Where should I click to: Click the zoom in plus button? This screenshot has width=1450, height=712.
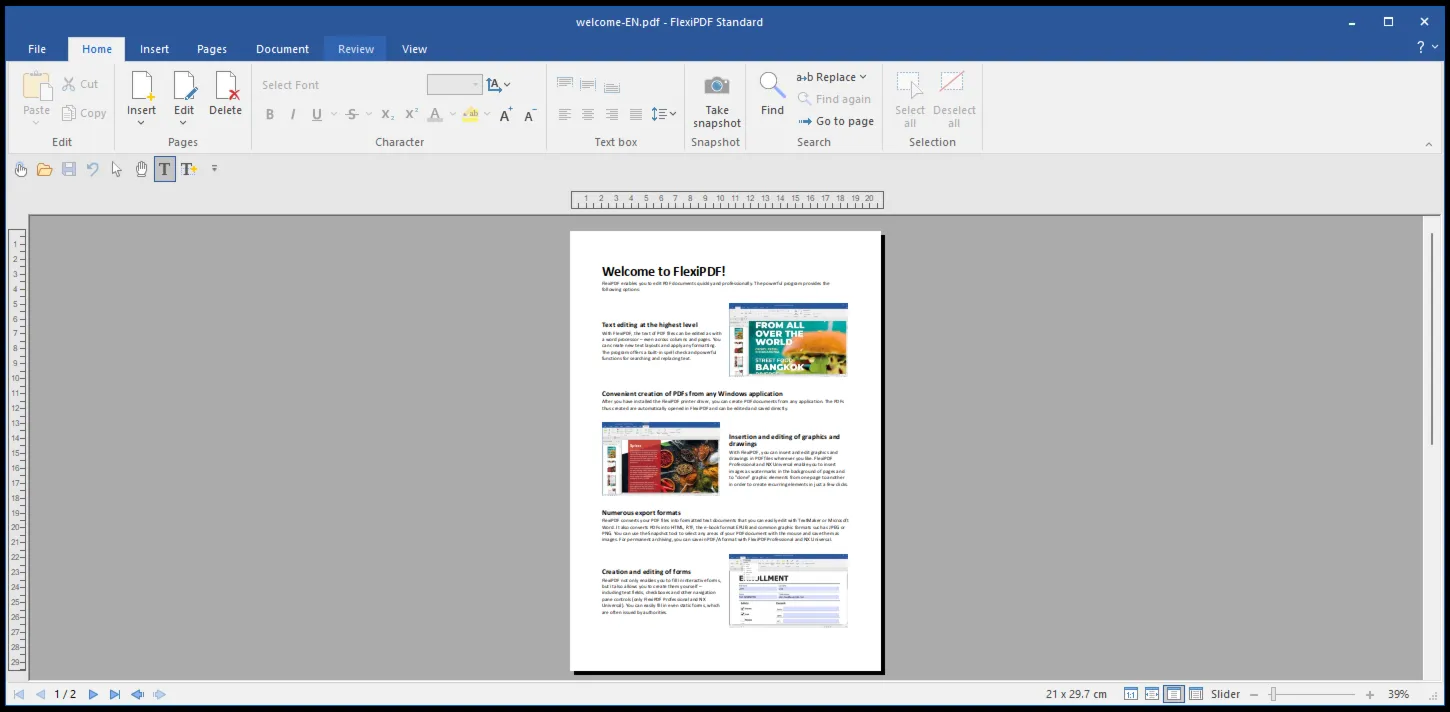coord(1370,694)
